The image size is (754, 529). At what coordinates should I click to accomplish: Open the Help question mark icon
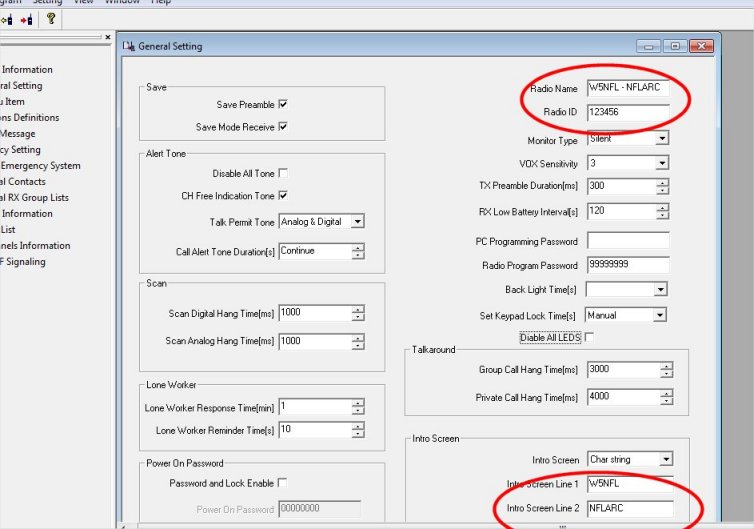tap(51, 19)
